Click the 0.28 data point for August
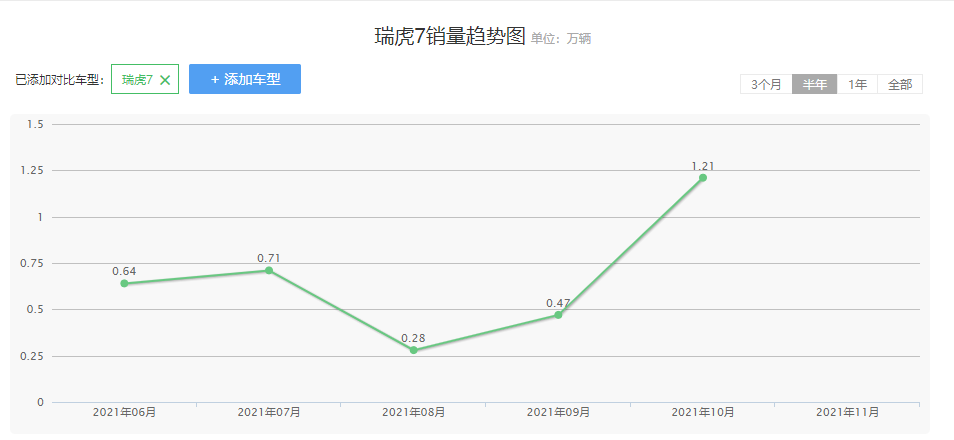This screenshot has height=440, width=954. (414, 350)
